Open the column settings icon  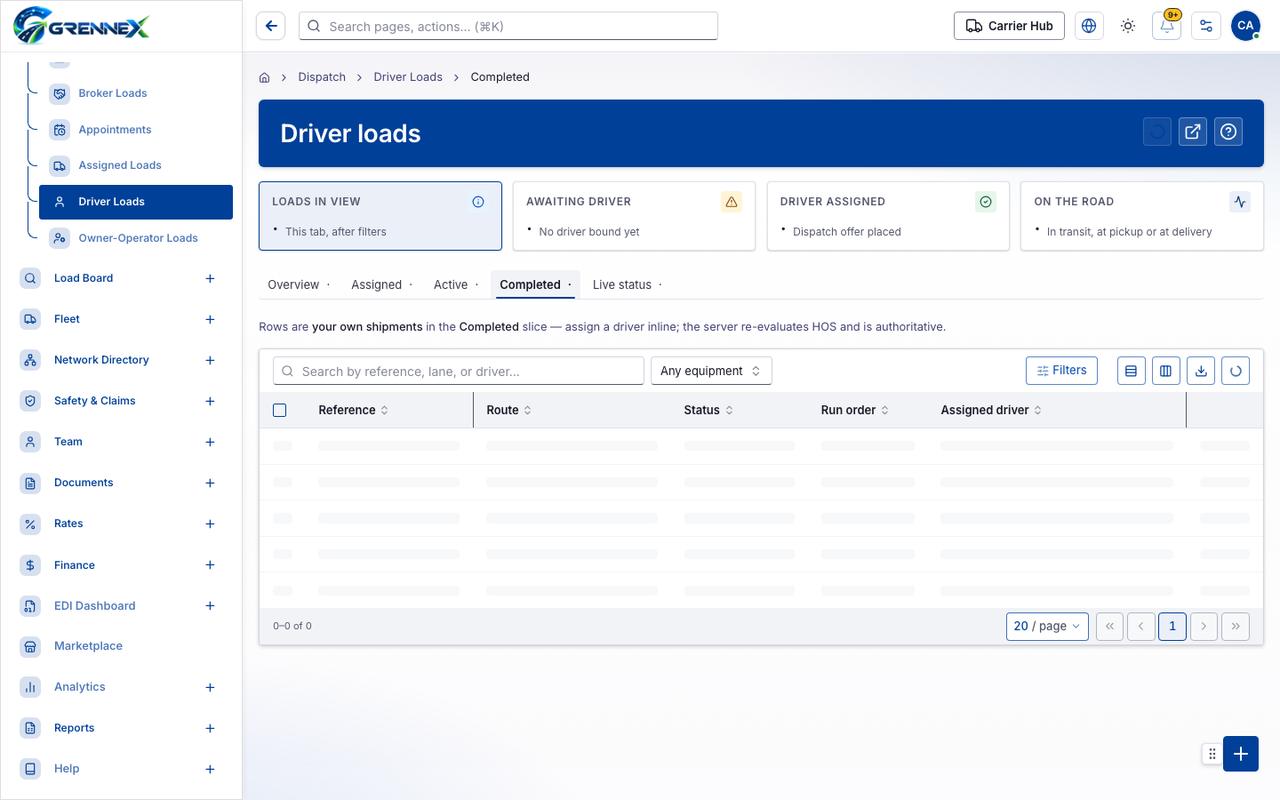click(1166, 371)
